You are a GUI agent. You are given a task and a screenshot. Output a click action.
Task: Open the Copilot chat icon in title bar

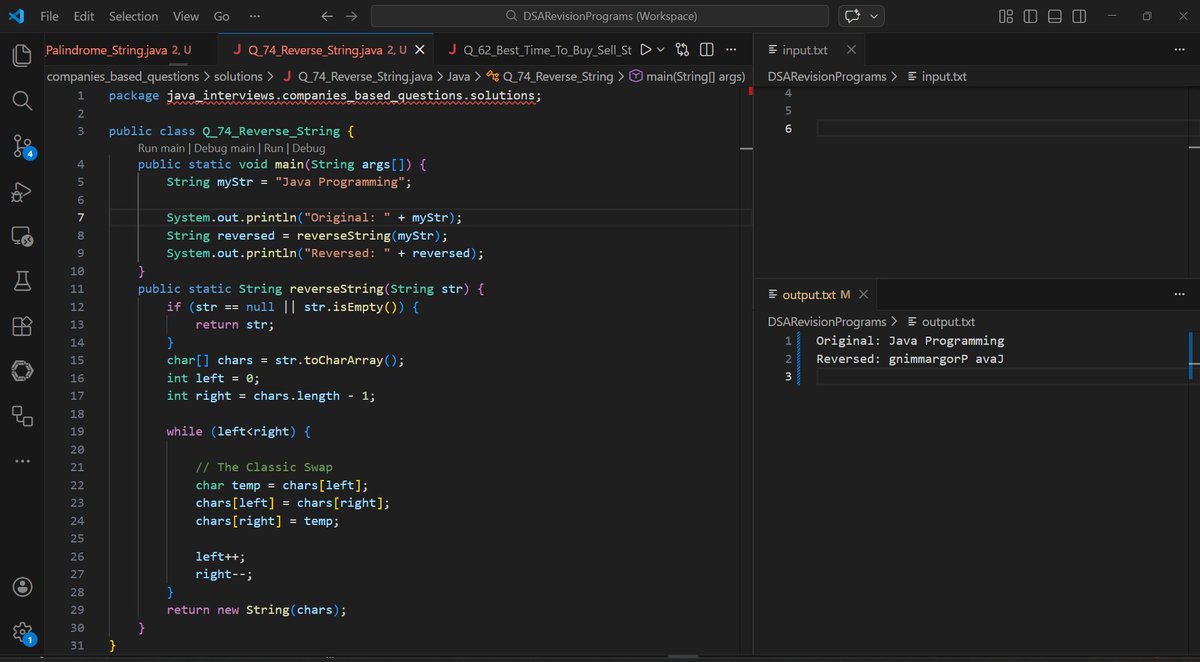(x=853, y=16)
